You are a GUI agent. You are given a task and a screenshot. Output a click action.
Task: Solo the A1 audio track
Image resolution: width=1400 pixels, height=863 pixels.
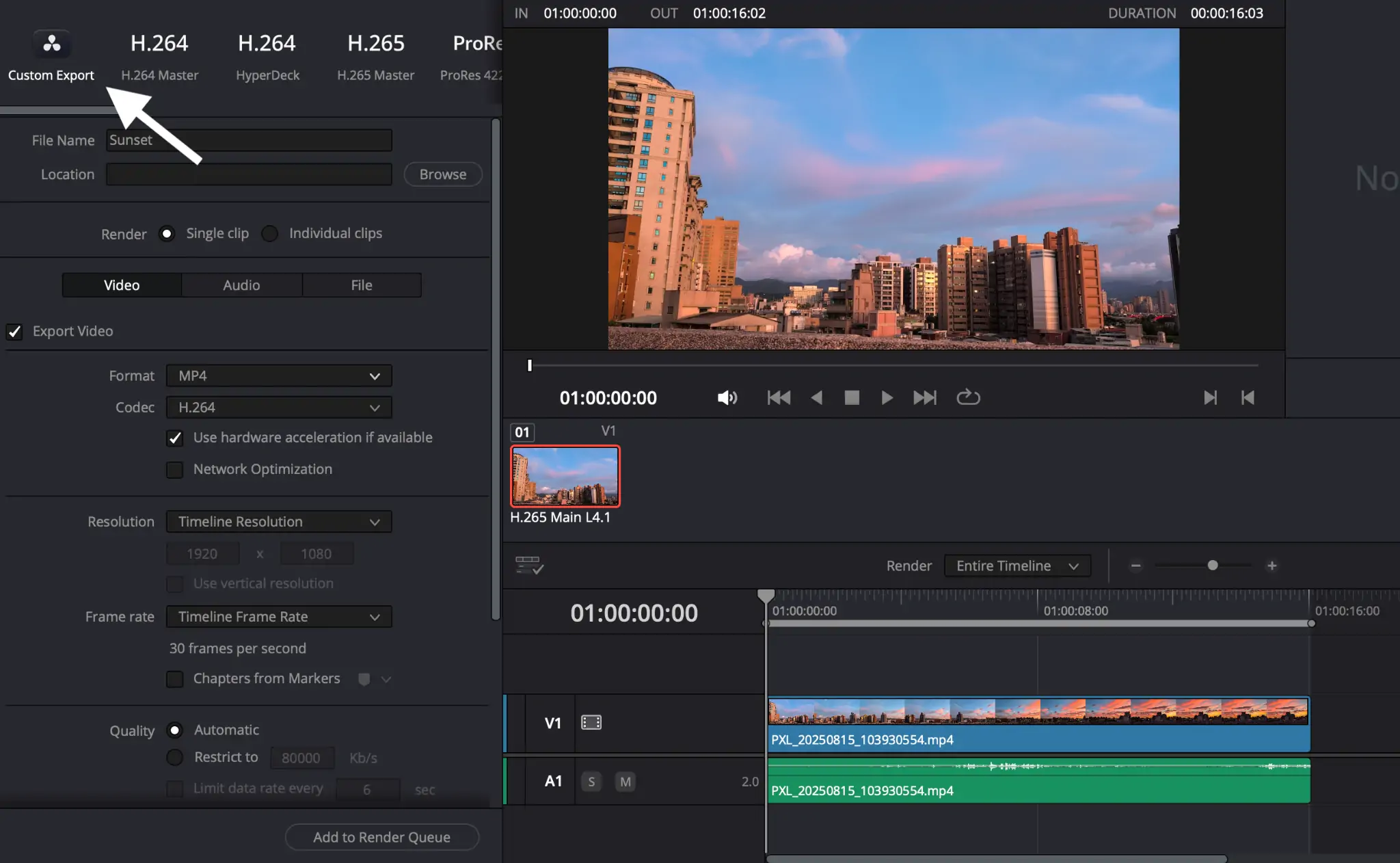point(591,782)
